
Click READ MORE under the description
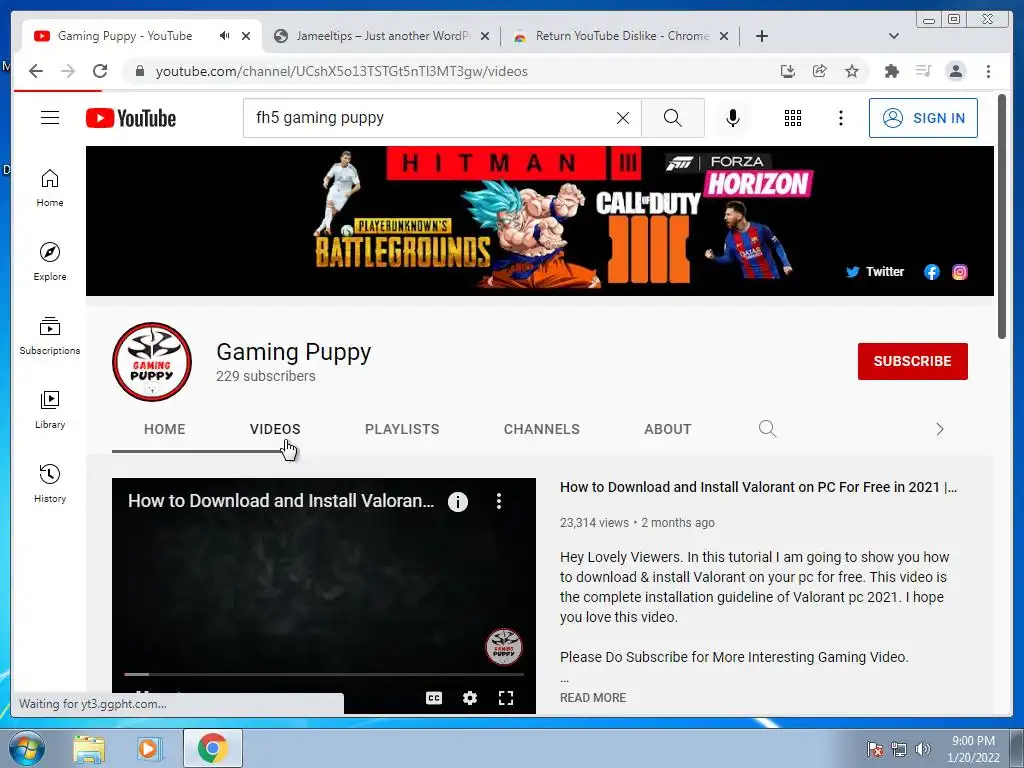[x=593, y=697]
